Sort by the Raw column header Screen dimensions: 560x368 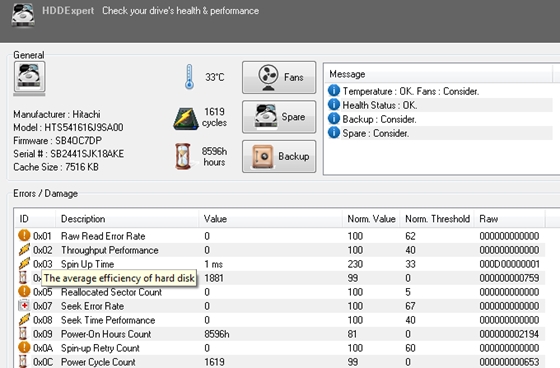click(510, 219)
